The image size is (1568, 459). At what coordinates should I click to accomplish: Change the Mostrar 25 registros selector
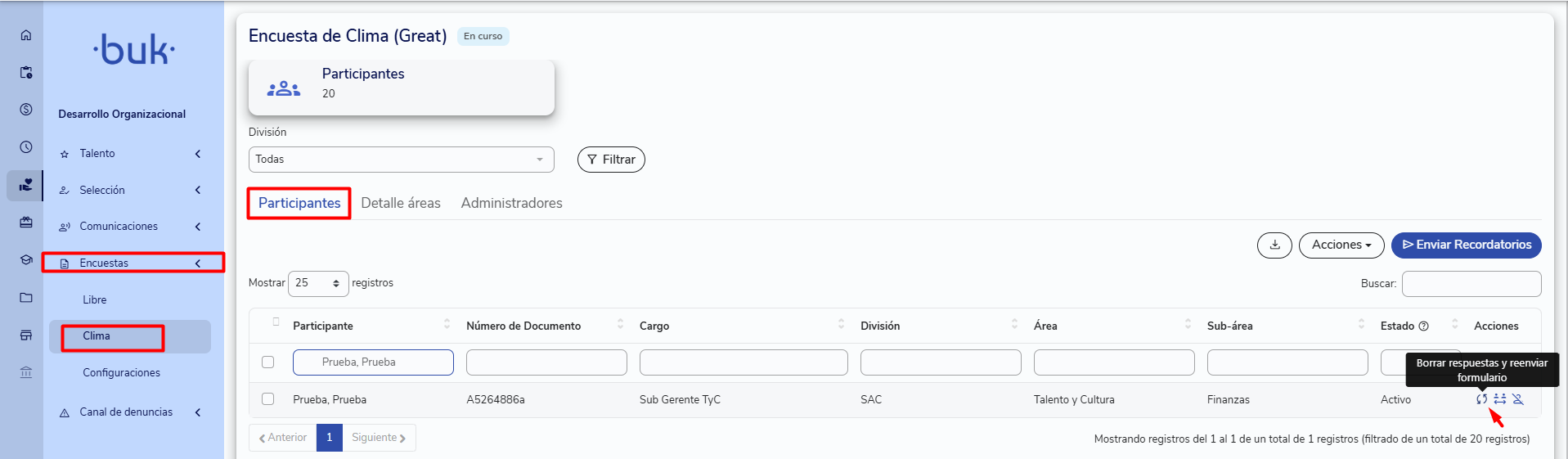(x=318, y=283)
